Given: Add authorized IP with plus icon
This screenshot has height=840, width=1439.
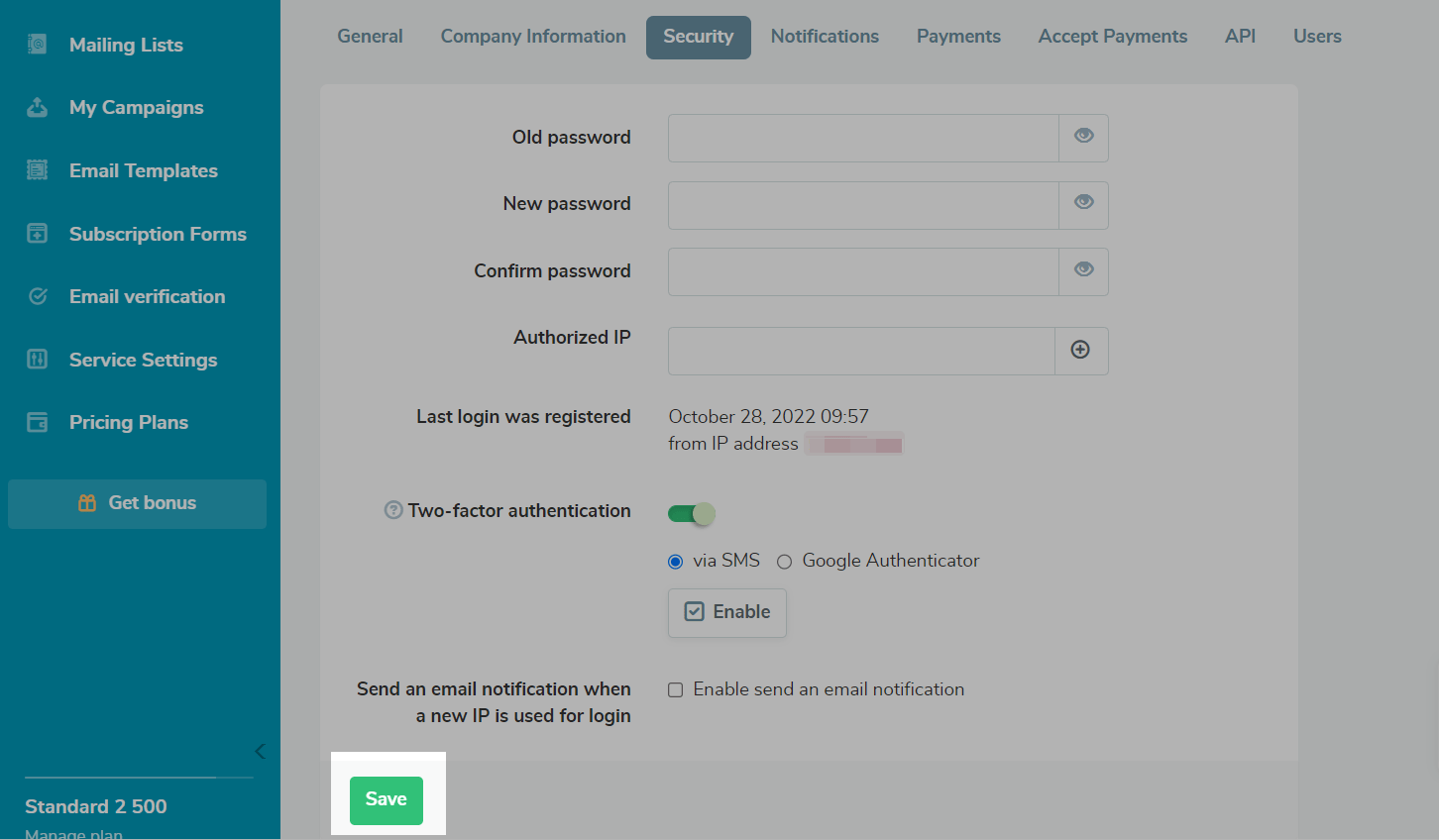Looking at the screenshot, I should pyautogui.click(x=1081, y=350).
